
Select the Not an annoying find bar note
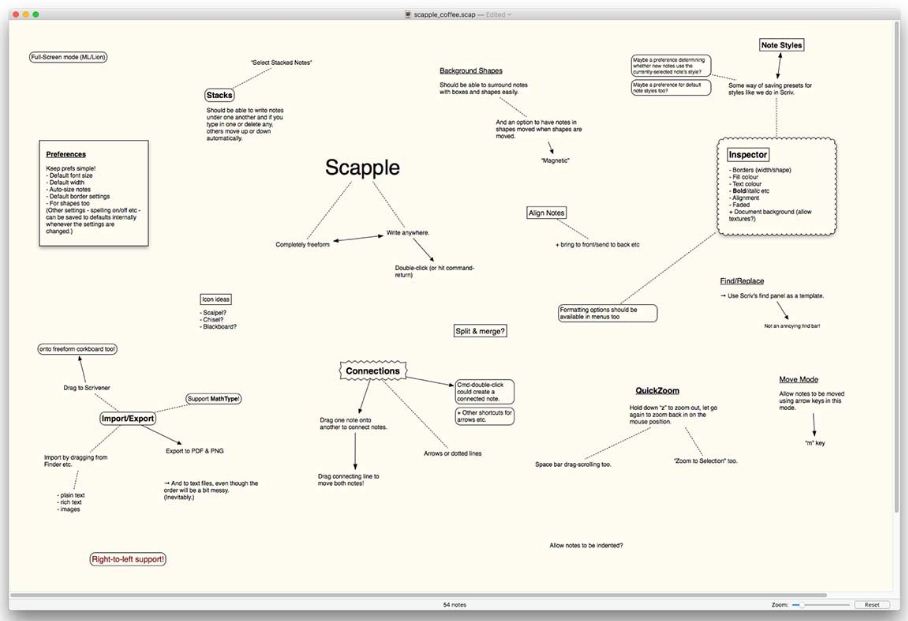(x=792, y=326)
